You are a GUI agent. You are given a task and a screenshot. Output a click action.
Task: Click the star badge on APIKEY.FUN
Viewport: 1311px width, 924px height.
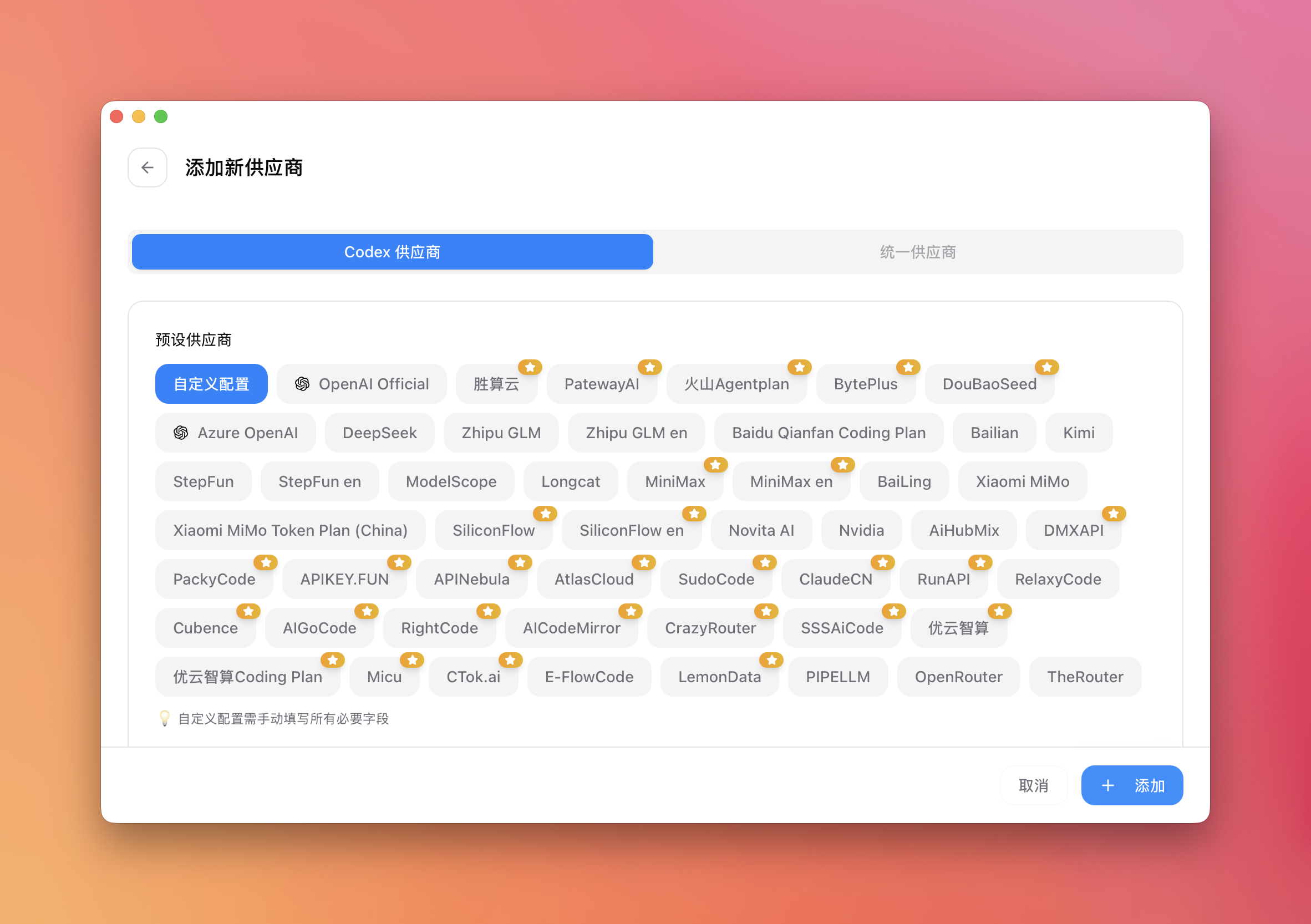tap(399, 562)
